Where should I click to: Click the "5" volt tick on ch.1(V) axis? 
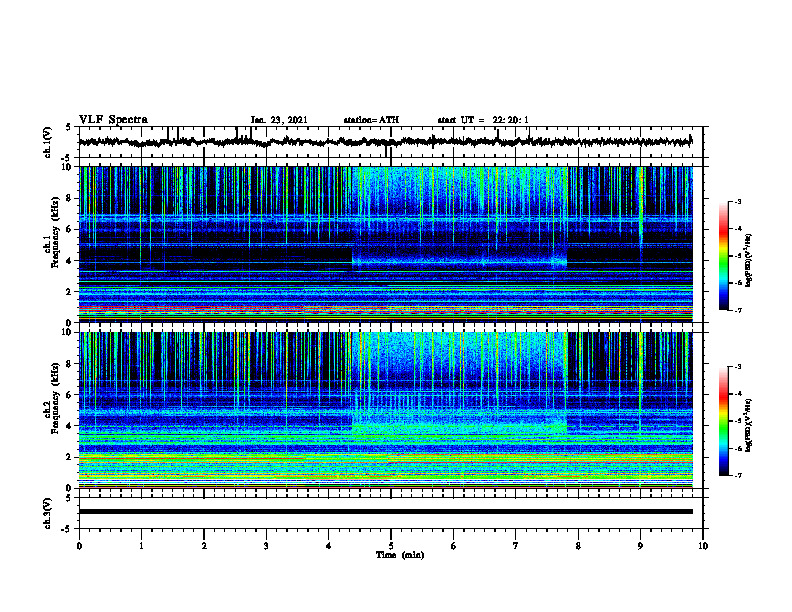pos(68,128)
